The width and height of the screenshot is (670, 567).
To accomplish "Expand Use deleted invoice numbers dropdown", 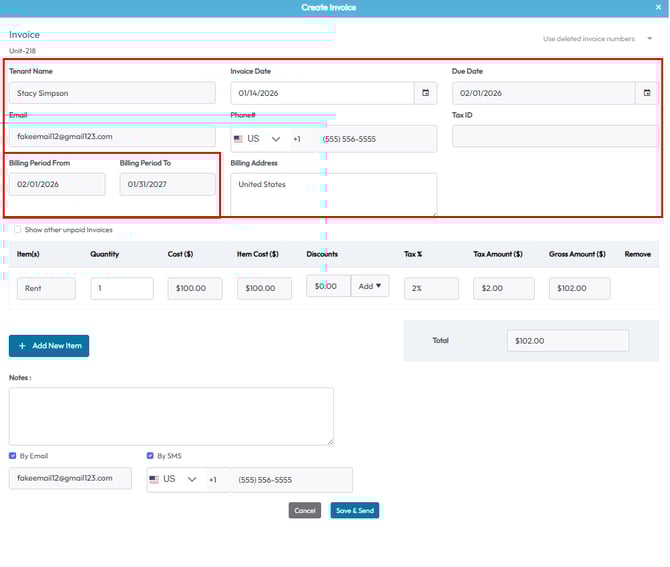I will click(x=650, y=39).
